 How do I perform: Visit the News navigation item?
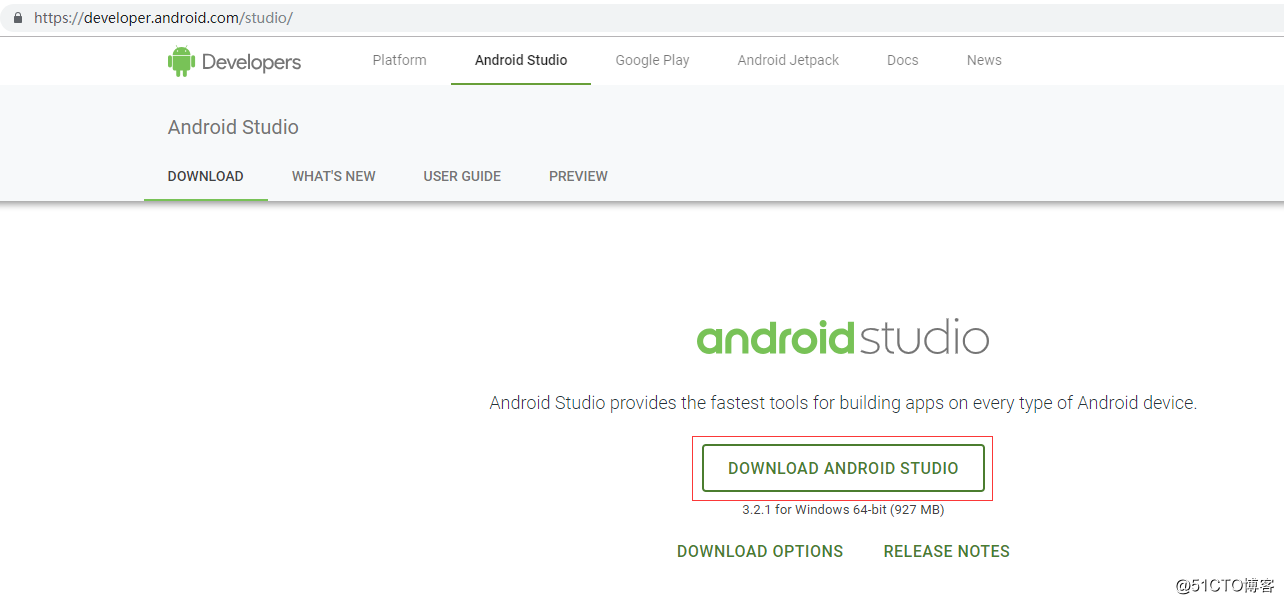tap(984, 60)
